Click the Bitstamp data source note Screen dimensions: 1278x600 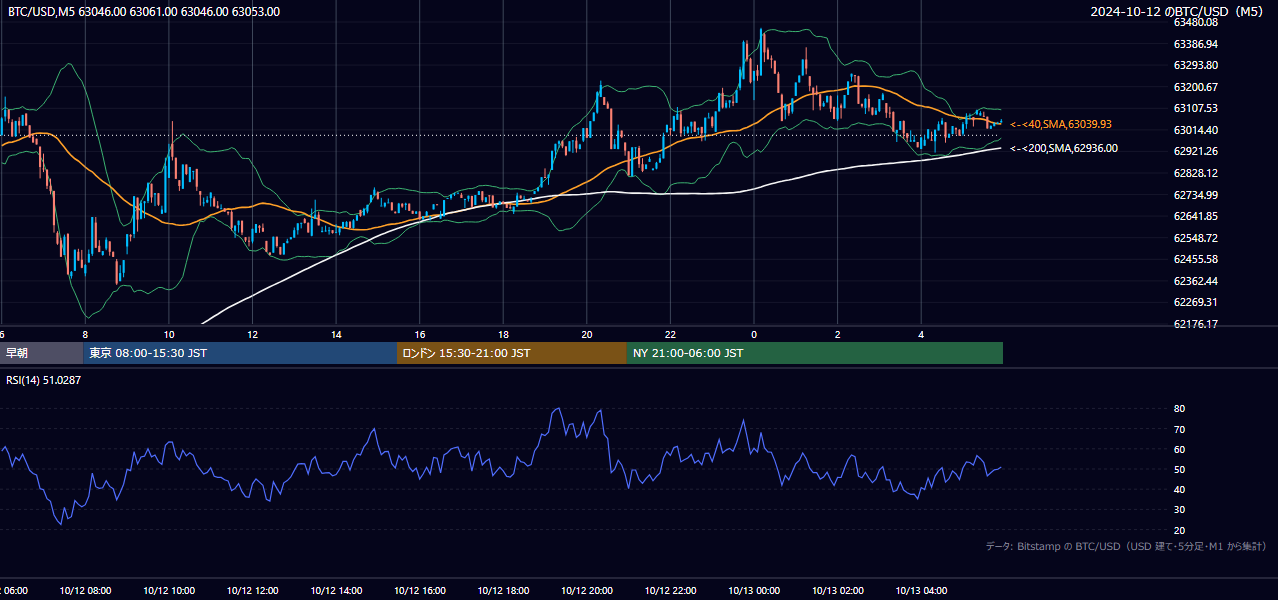click(1126, 546)
